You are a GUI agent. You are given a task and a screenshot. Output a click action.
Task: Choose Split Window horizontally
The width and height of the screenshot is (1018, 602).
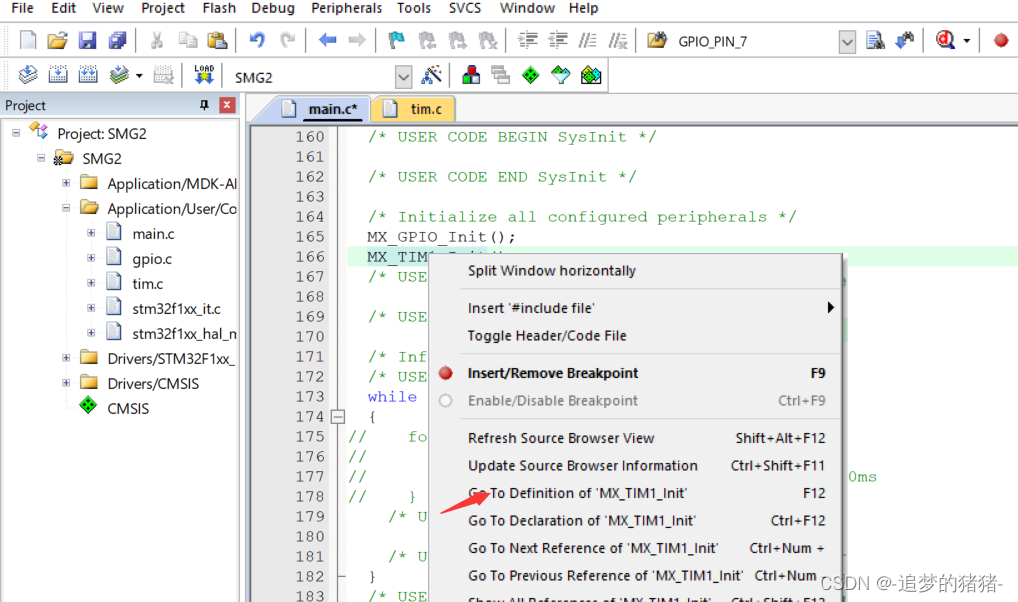click(636, 271)
